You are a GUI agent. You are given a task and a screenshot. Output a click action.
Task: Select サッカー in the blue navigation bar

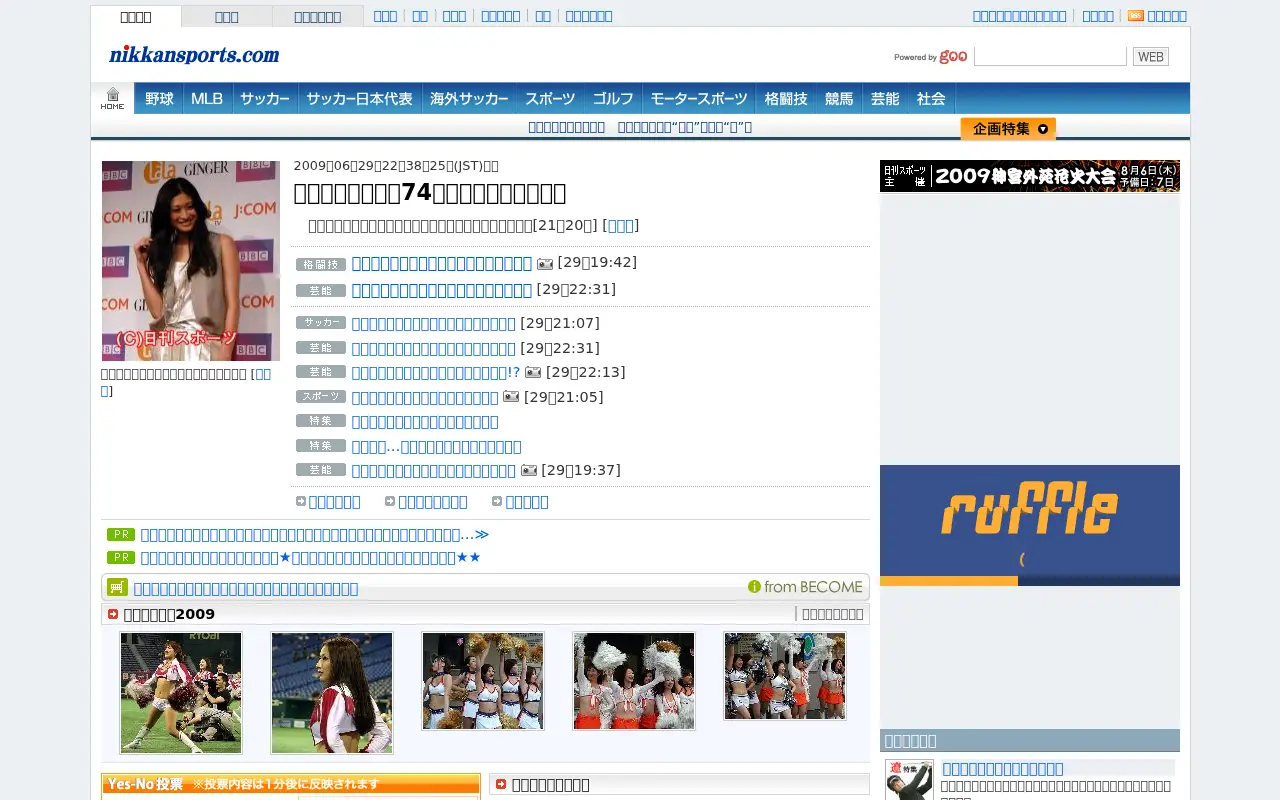[x=265, y=98]
